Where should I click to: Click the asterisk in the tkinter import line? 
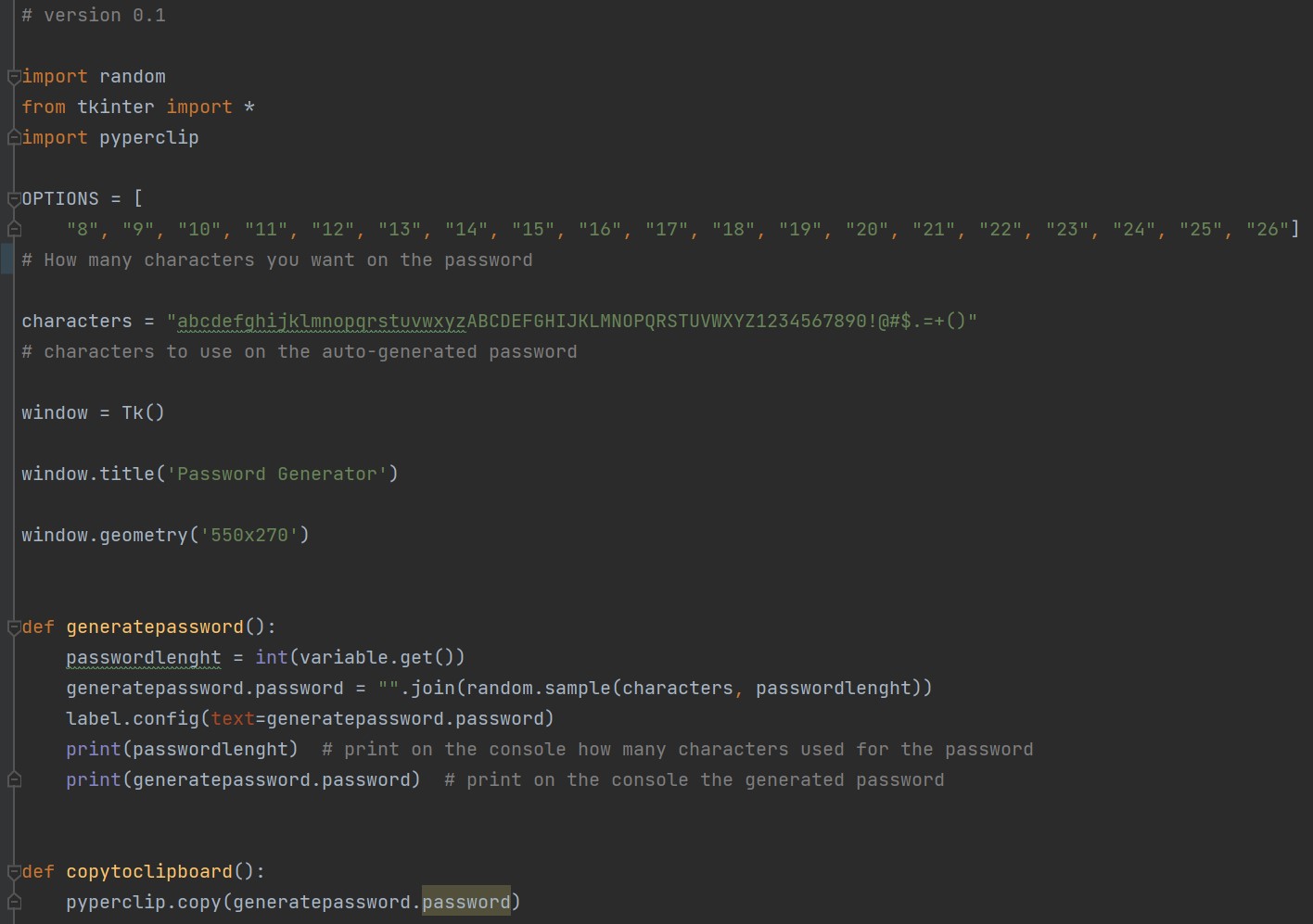249,108
